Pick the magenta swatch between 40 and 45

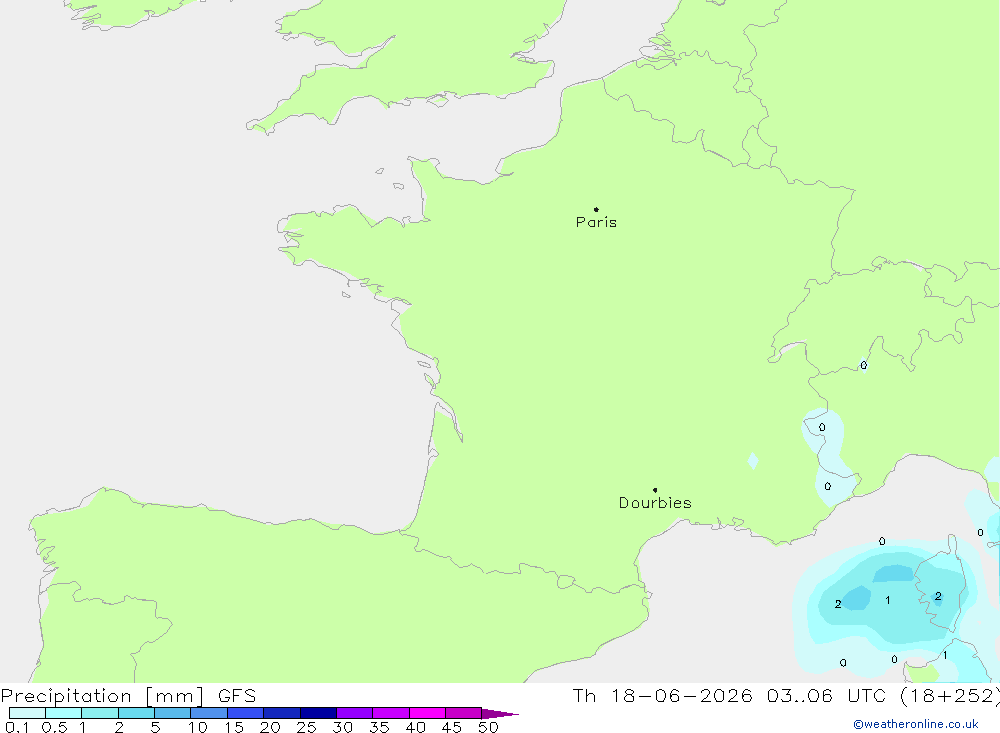[427, 713]
